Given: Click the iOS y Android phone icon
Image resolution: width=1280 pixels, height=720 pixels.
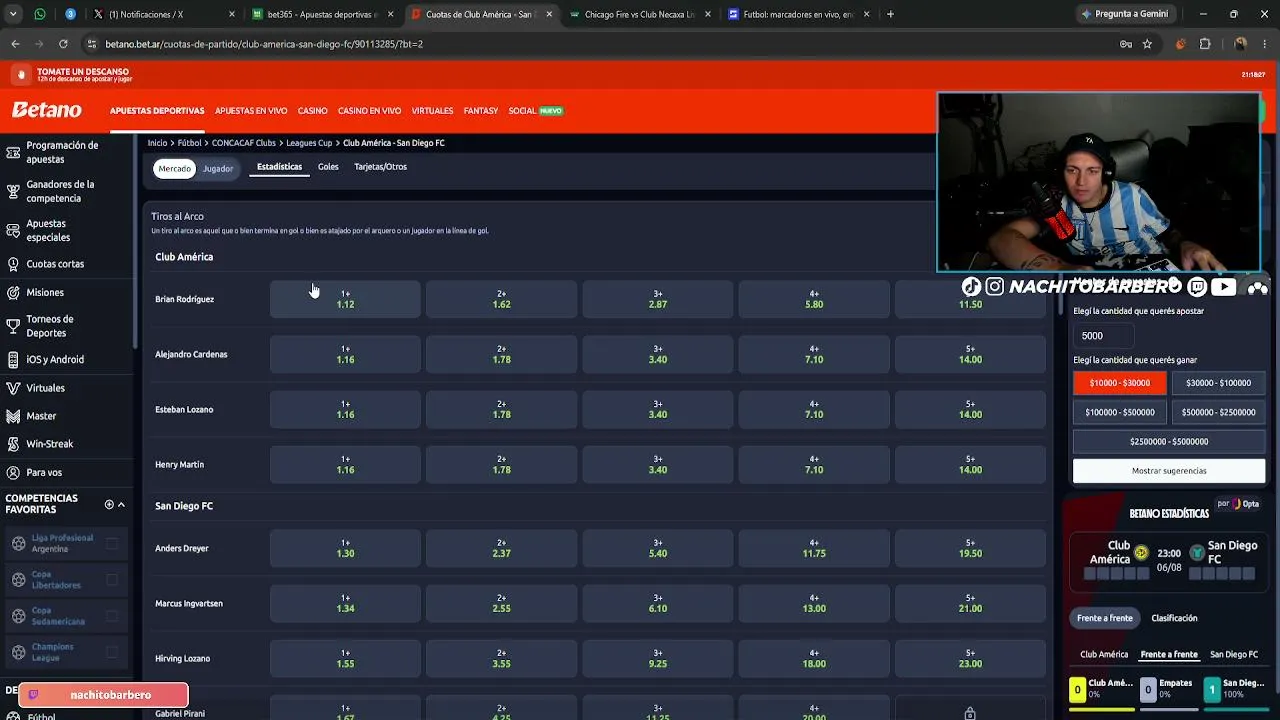Looking at the screenshot, I should click(x=13, y=359).
